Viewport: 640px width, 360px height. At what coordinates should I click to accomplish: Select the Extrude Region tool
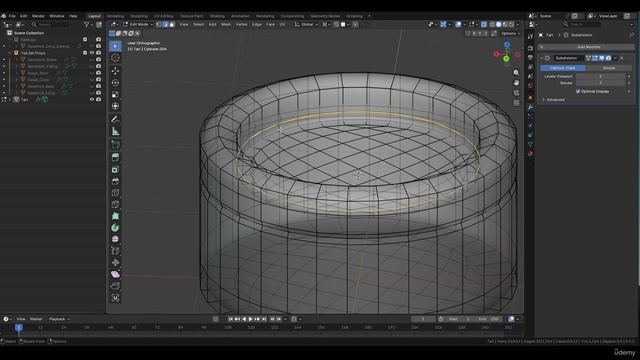click(x=116, y=157)
